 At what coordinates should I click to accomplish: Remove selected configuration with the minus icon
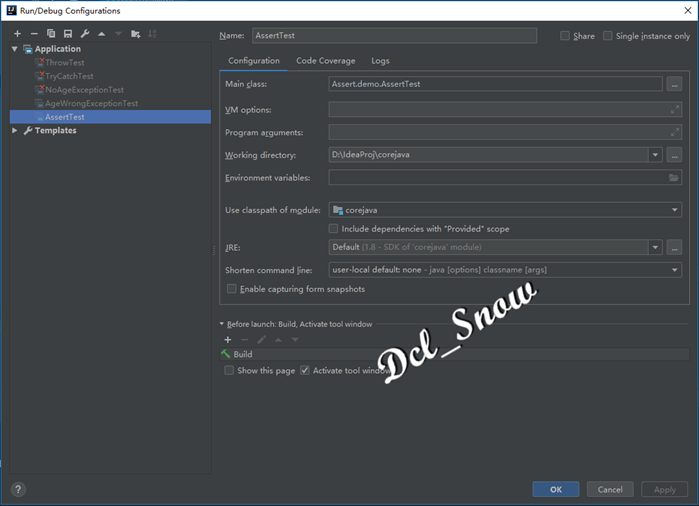(34, 34)
